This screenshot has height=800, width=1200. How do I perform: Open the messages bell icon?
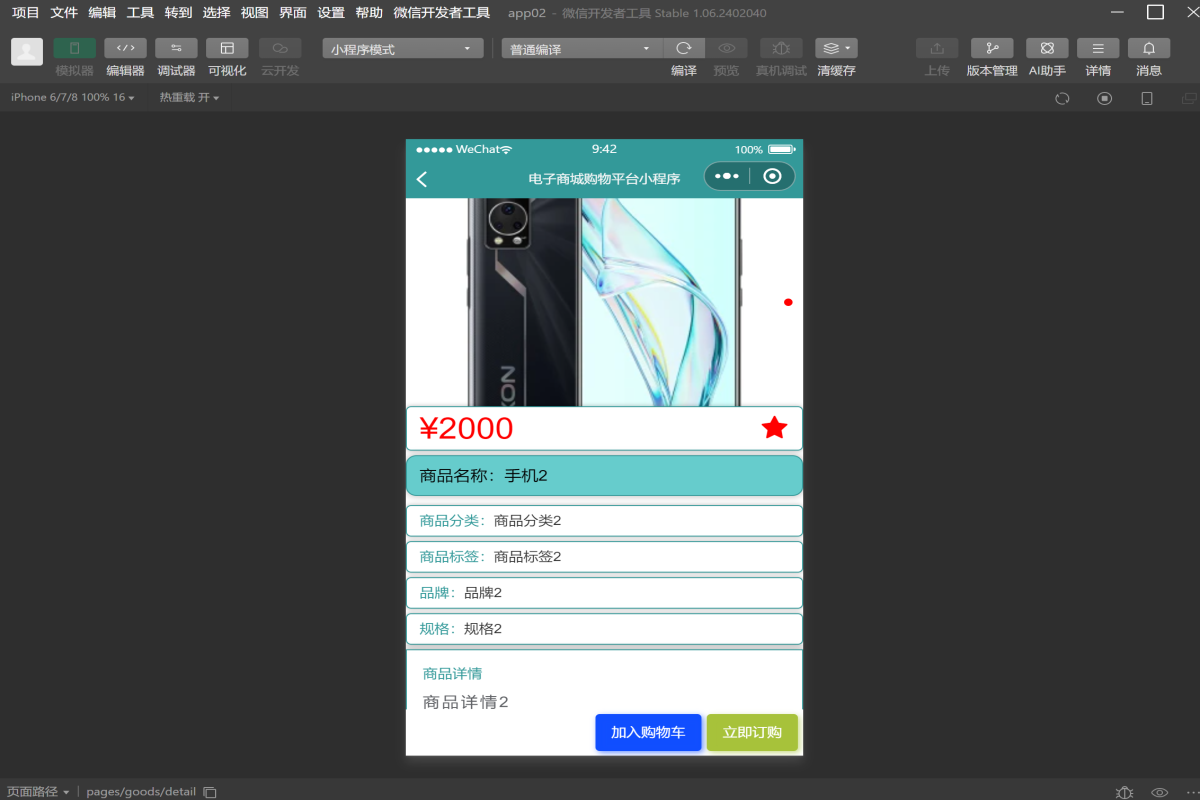point(1148,48)
